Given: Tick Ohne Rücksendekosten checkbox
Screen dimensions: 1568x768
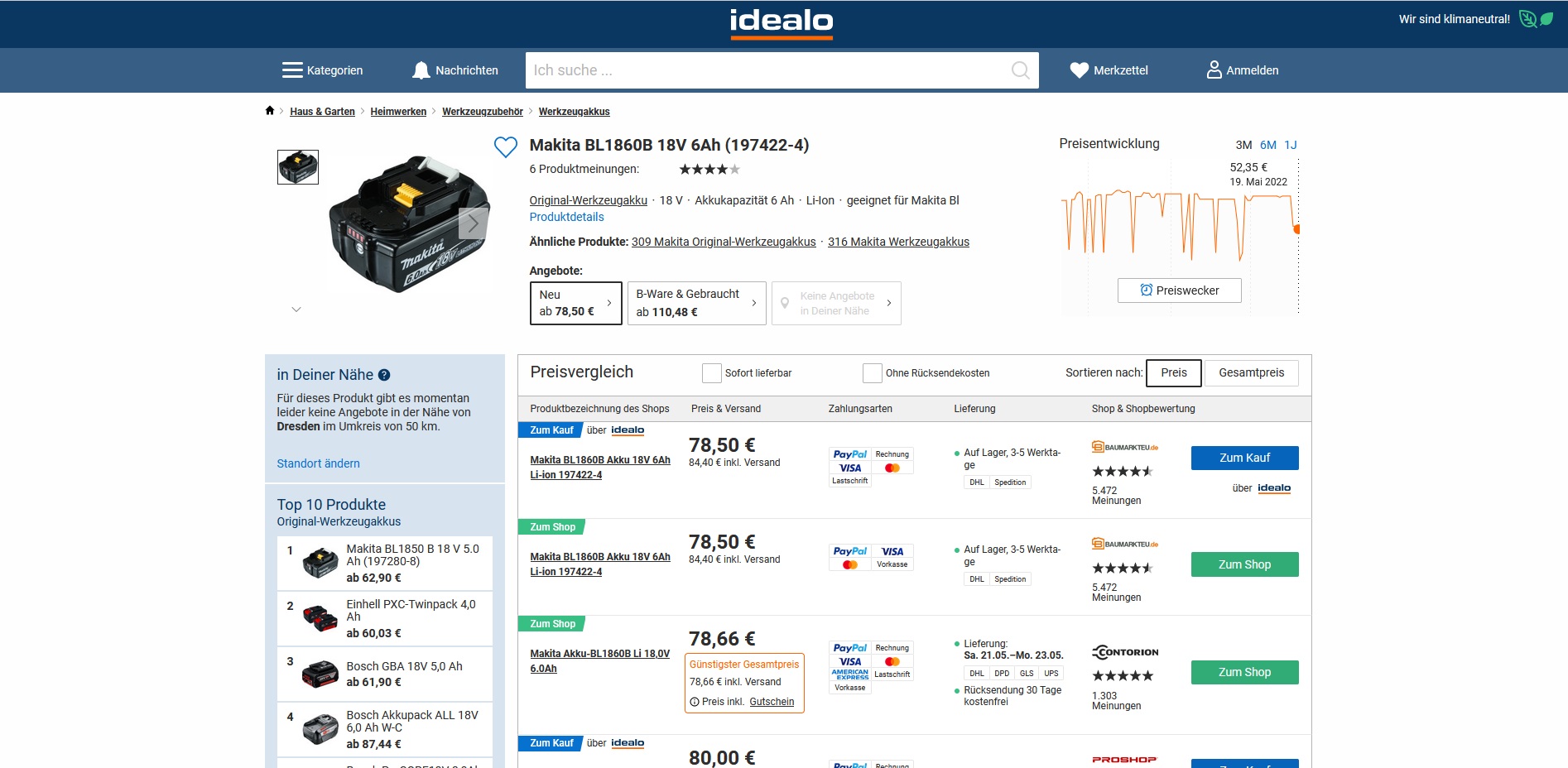Looking at the screenshot, I should pyautogui.click(x=872, y=373).
